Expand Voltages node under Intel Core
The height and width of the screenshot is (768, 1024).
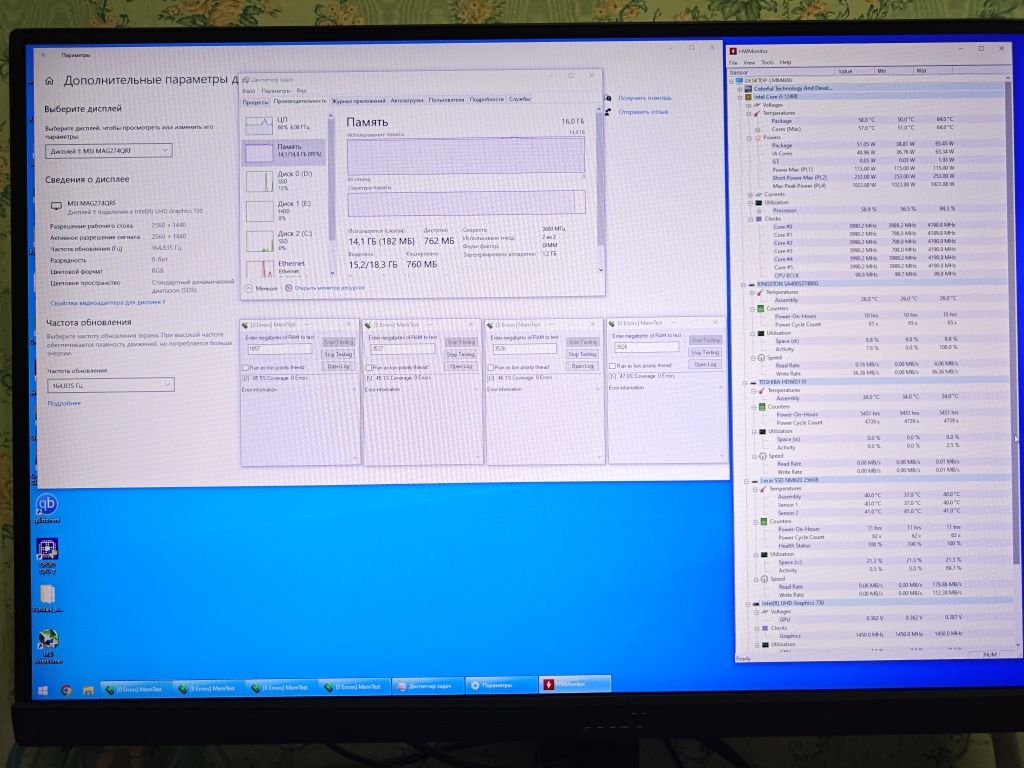pos(748,105)
